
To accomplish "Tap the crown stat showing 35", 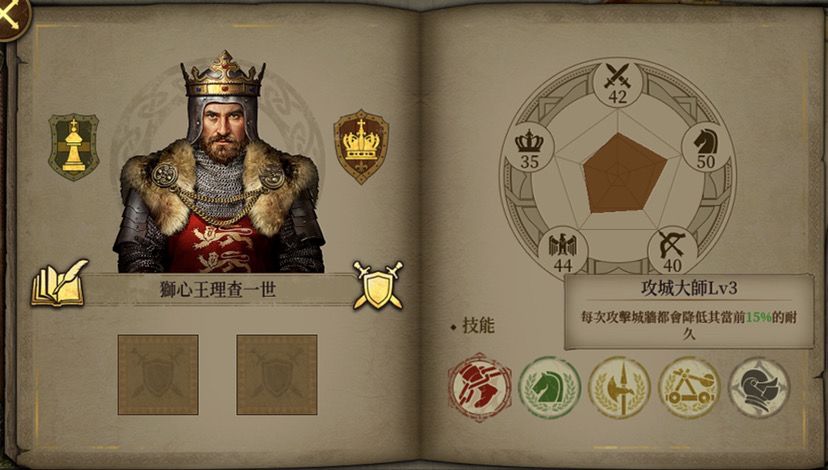I will pyautogui.click(x=529, y=147).
